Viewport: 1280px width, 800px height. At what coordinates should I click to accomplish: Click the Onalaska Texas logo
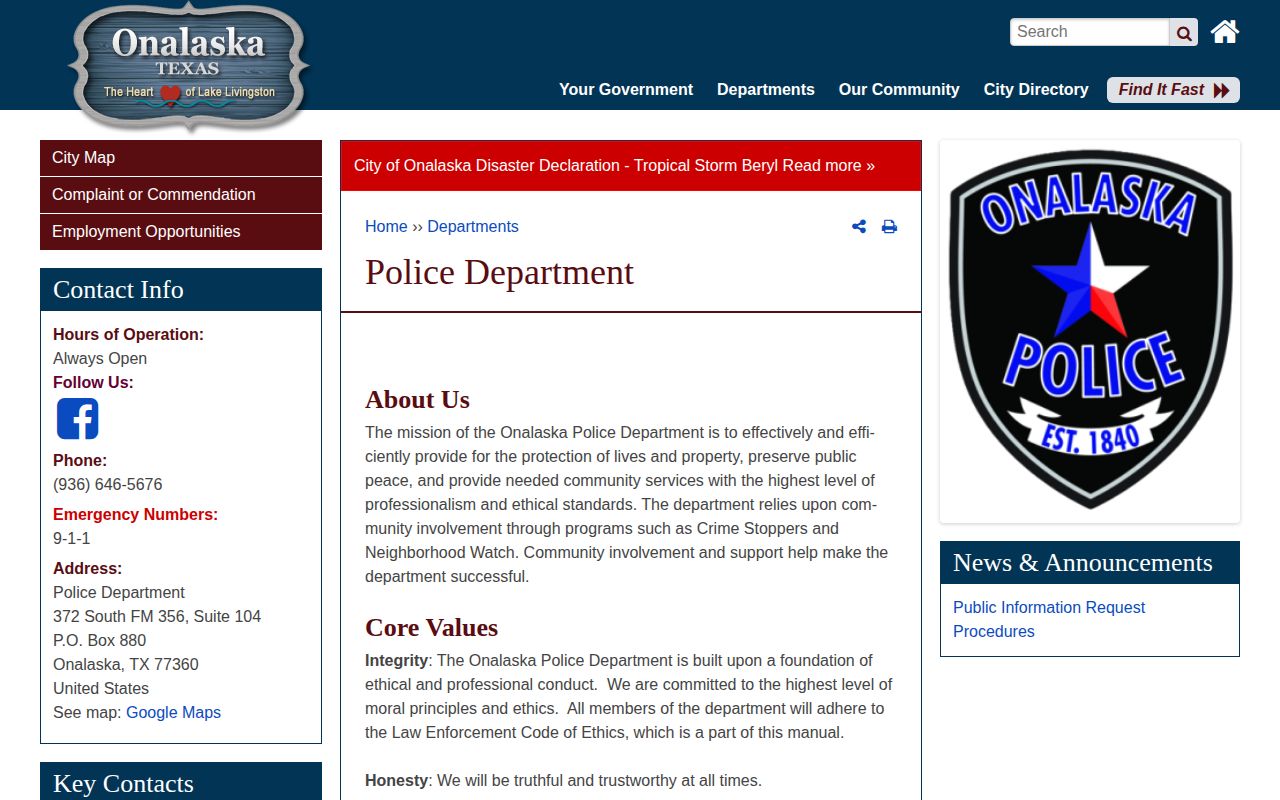pos(189,68)
